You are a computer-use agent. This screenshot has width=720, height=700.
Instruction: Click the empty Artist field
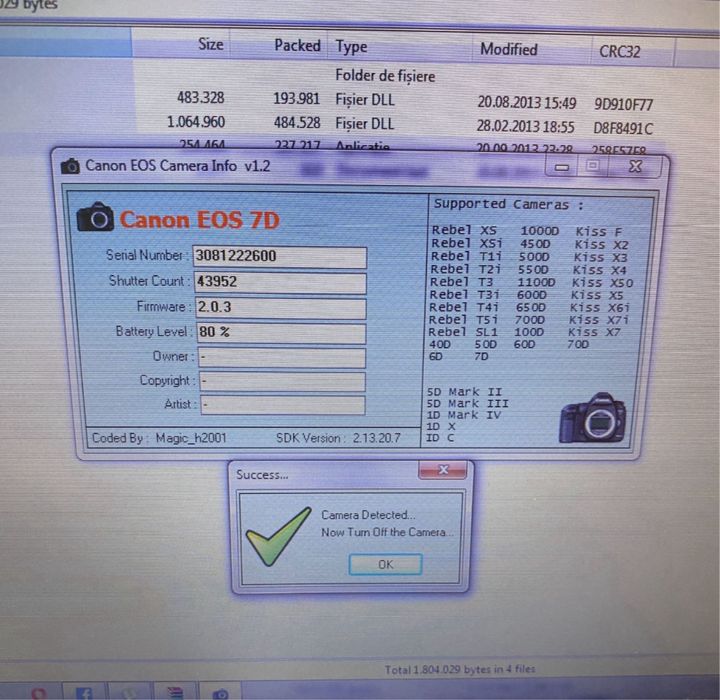tap(282, 405)
